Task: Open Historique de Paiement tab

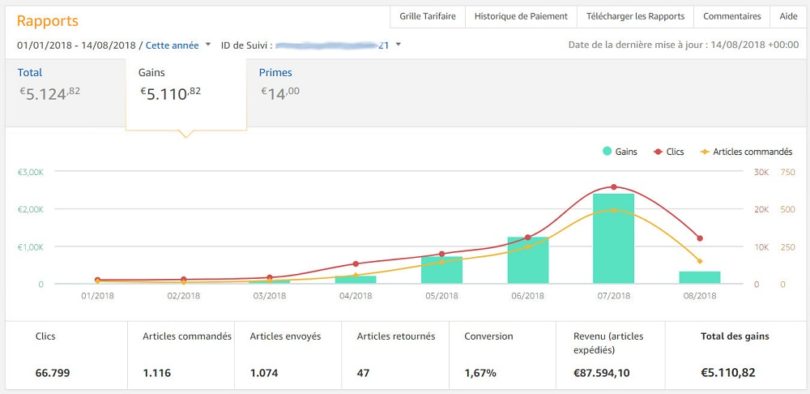Action: (521, 16)
